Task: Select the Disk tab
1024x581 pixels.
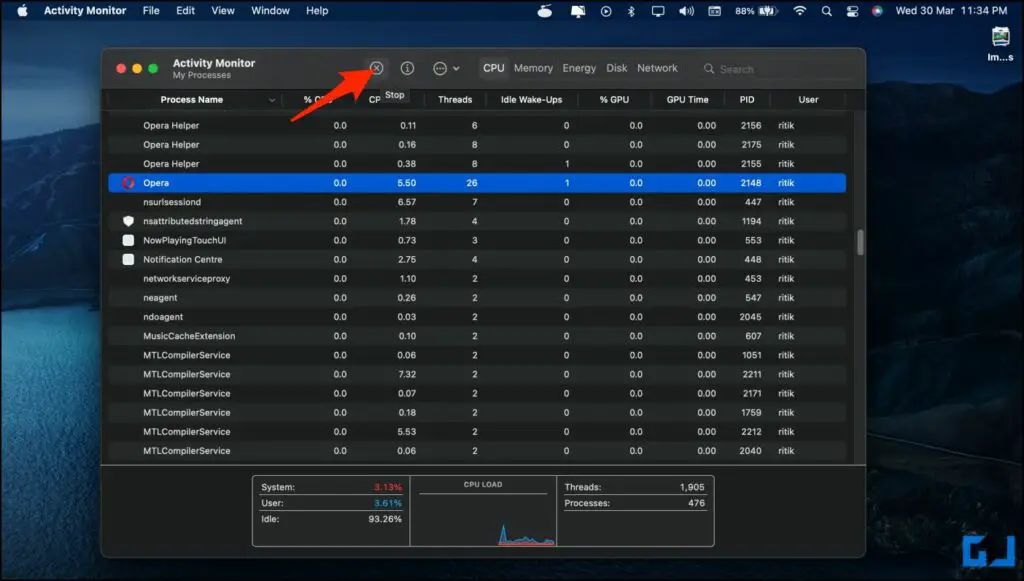Action: tap(617, 68)
